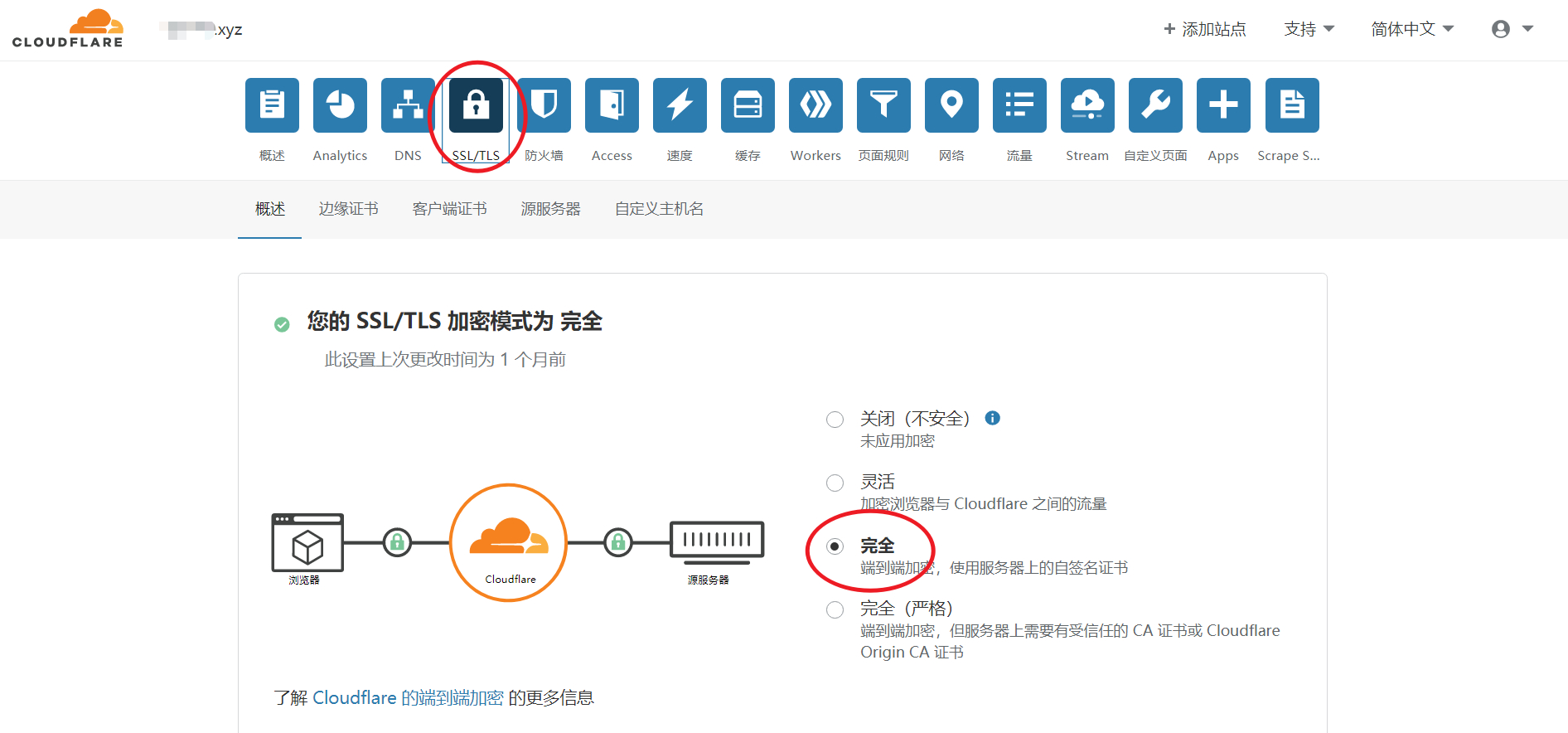
Task: Open 简体中文 language dropdown
Action: 1412,29
